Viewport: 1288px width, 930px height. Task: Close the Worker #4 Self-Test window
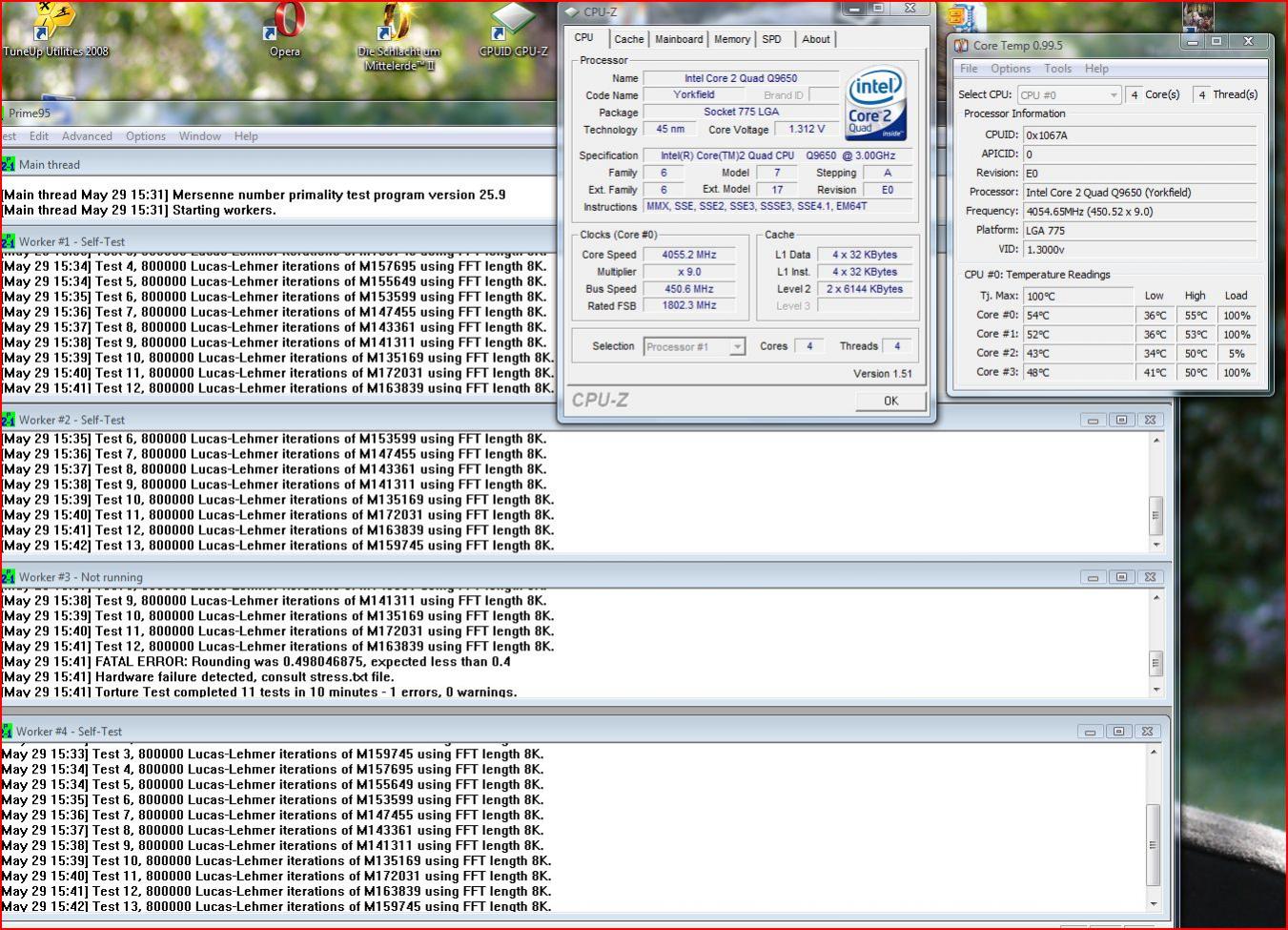pos(1148,732)
